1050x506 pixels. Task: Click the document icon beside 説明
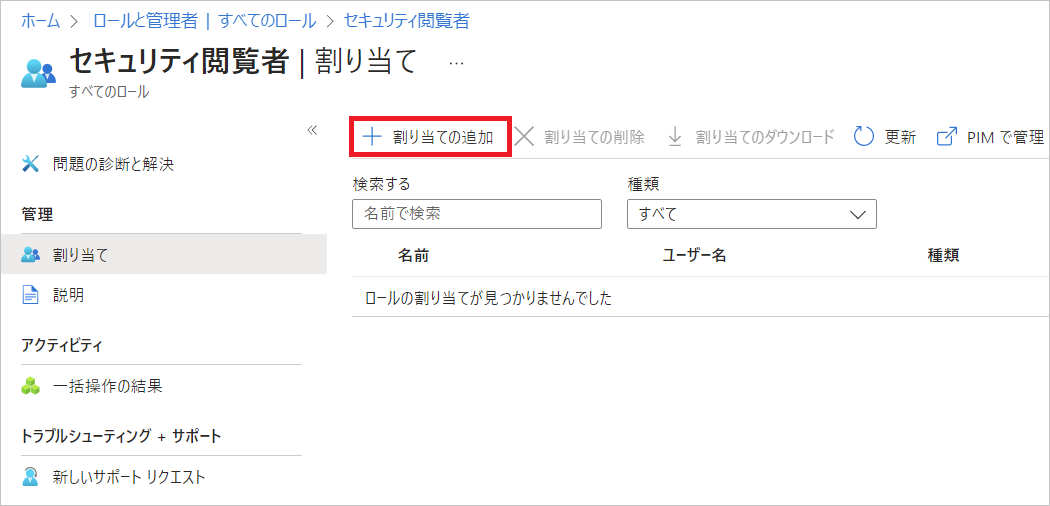[31, 295]
